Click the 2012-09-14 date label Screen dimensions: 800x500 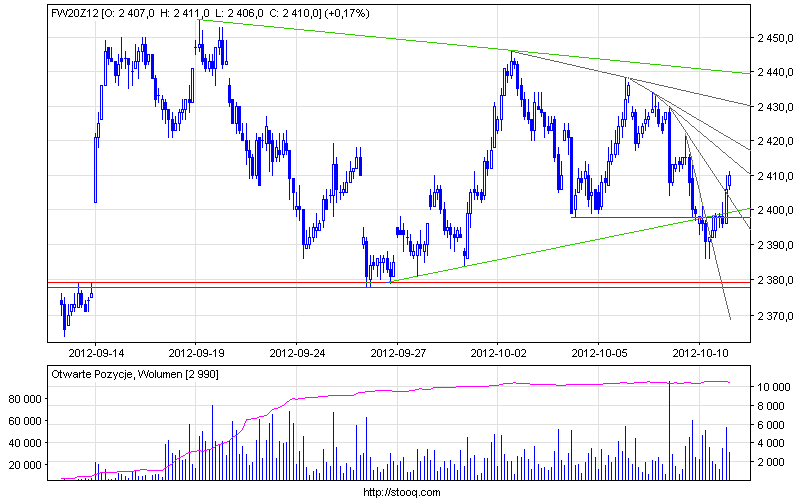[x=96, y=353]
